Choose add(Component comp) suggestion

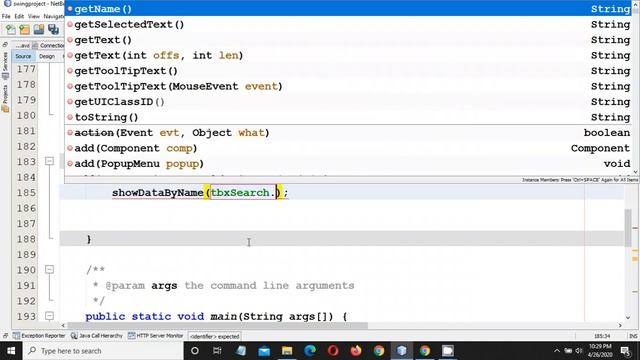point(349,149)
